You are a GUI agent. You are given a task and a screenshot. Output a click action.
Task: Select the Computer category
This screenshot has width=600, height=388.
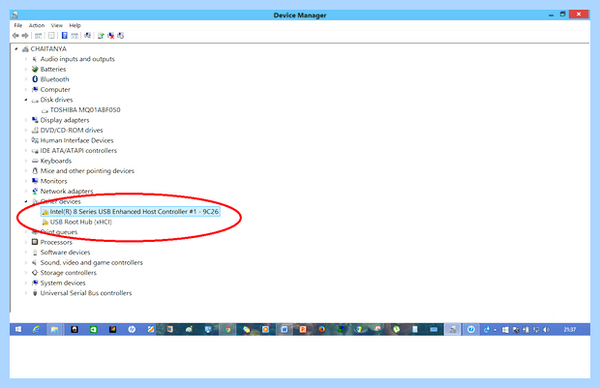point(55,90)
